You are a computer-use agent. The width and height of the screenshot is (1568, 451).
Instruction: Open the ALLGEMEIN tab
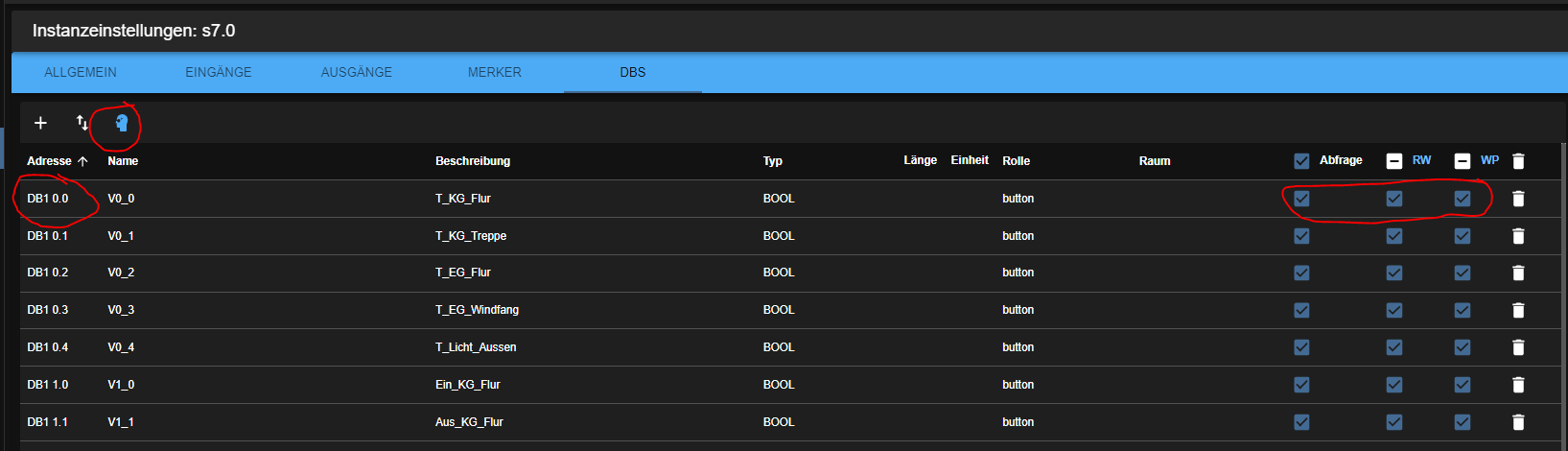pyautogui.click(x=81, y=72)
